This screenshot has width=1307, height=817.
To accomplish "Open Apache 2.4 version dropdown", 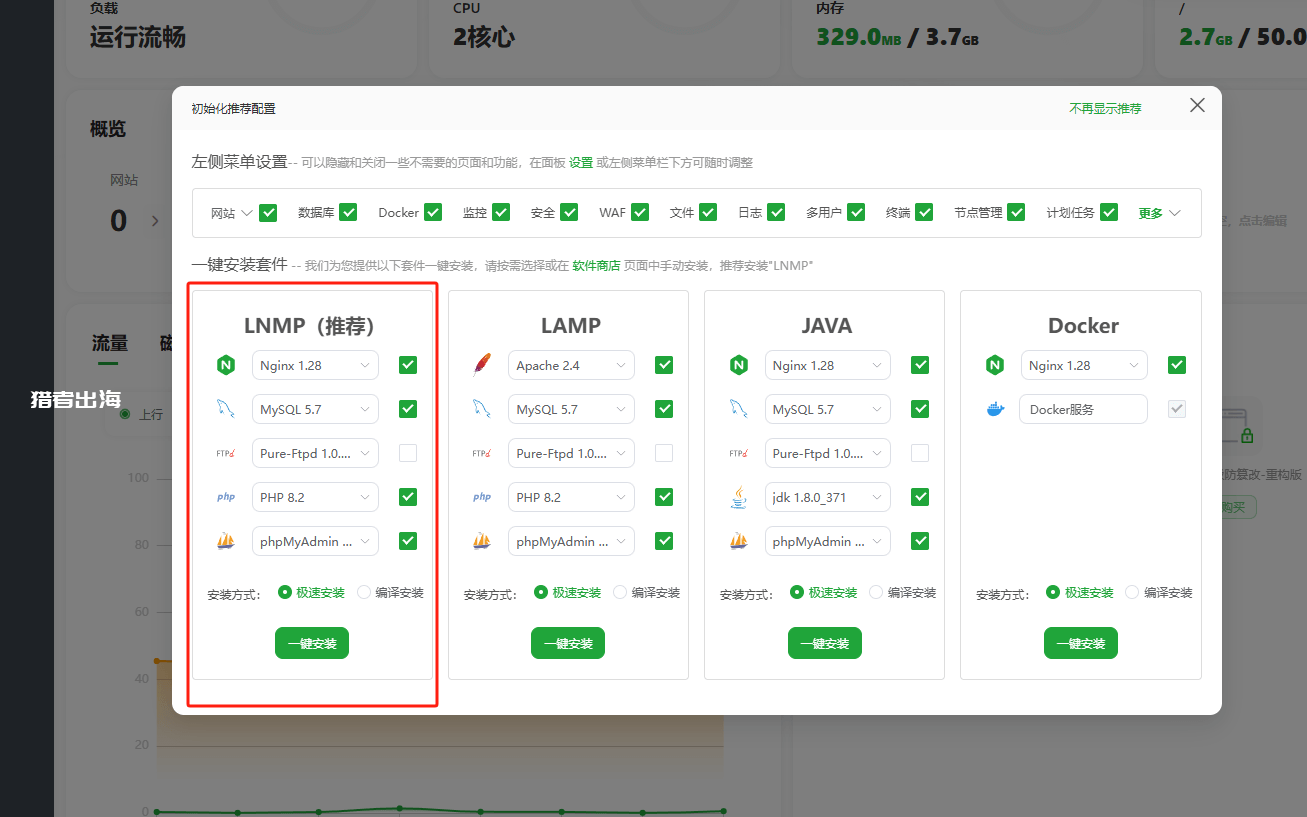I will [571, 365].
